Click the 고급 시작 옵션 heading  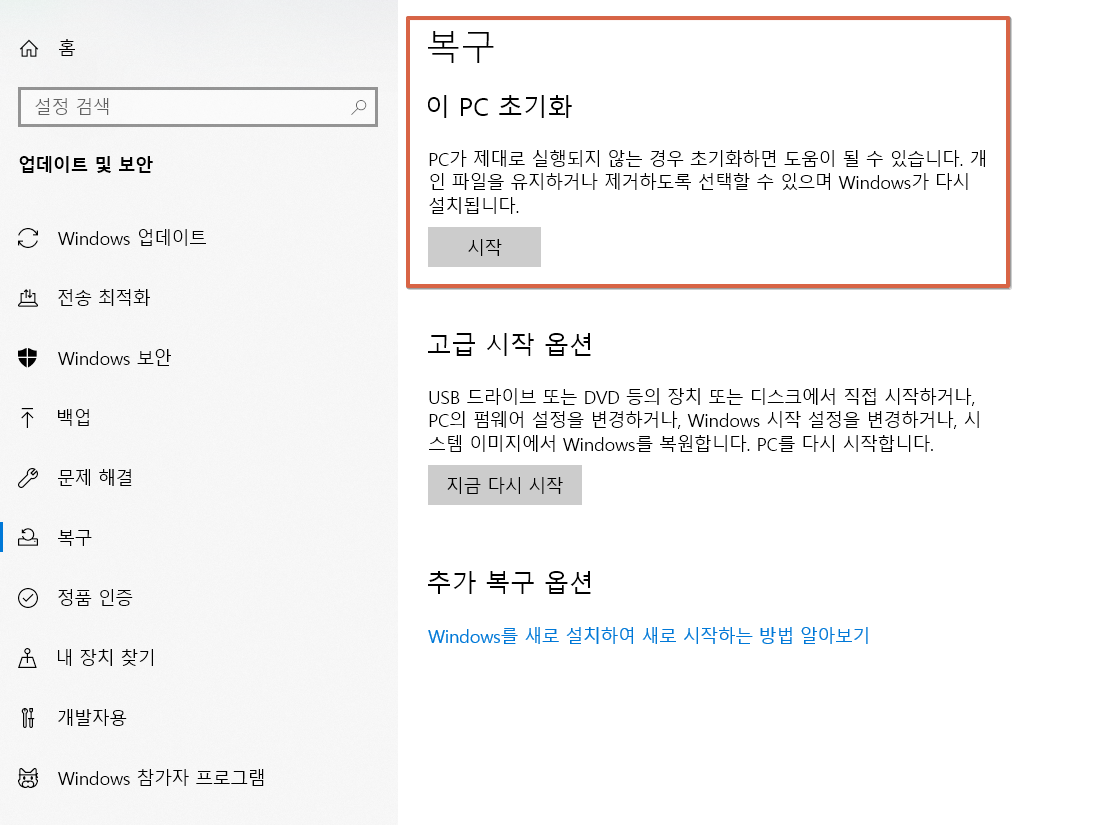pyautogui.click(x=509, y=344)
